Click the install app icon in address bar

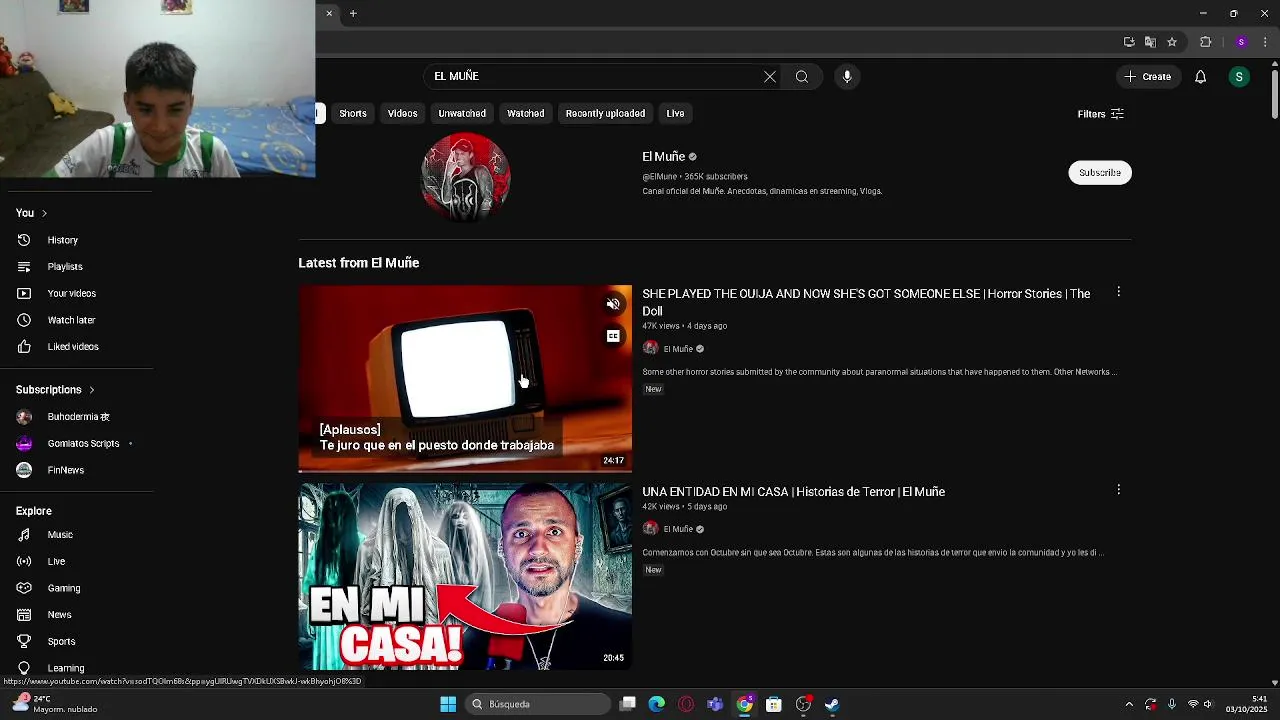click(1129, 42)
